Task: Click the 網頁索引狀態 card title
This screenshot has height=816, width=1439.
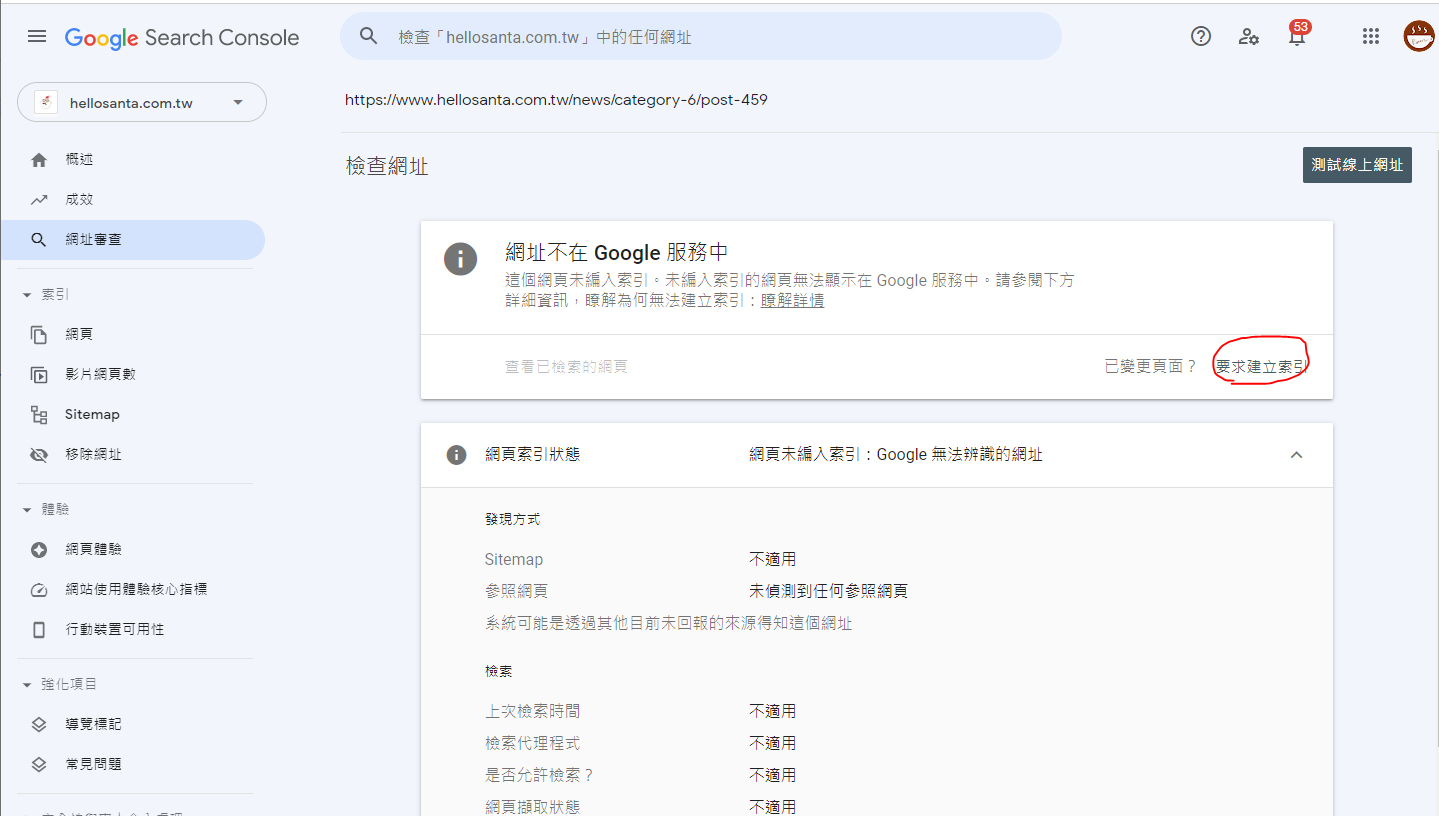Action: [x=532, y=455]
